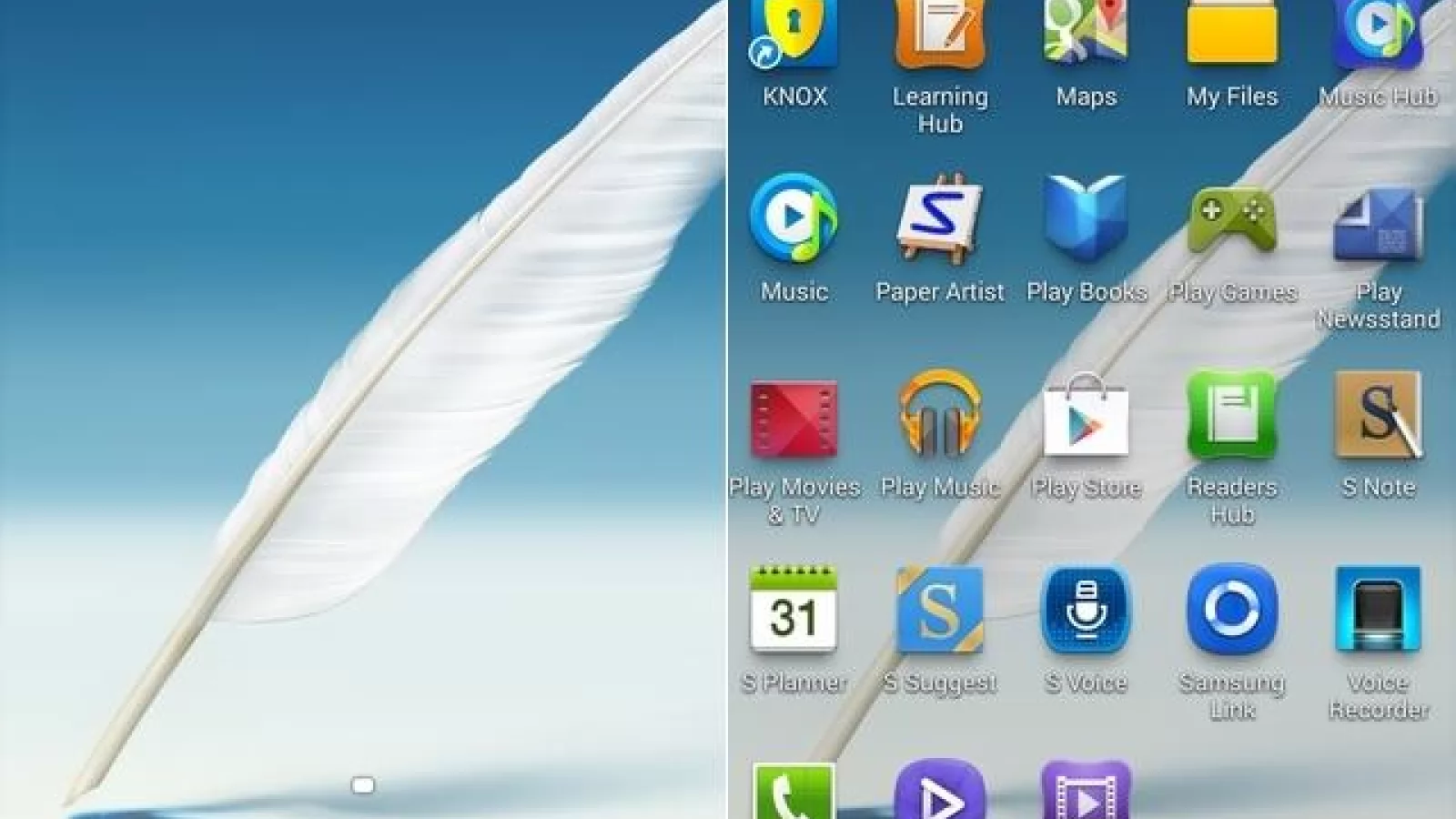The image size is (1456, 819).
Task: Launch Voice Recorder
Action: click(1378, 609)
